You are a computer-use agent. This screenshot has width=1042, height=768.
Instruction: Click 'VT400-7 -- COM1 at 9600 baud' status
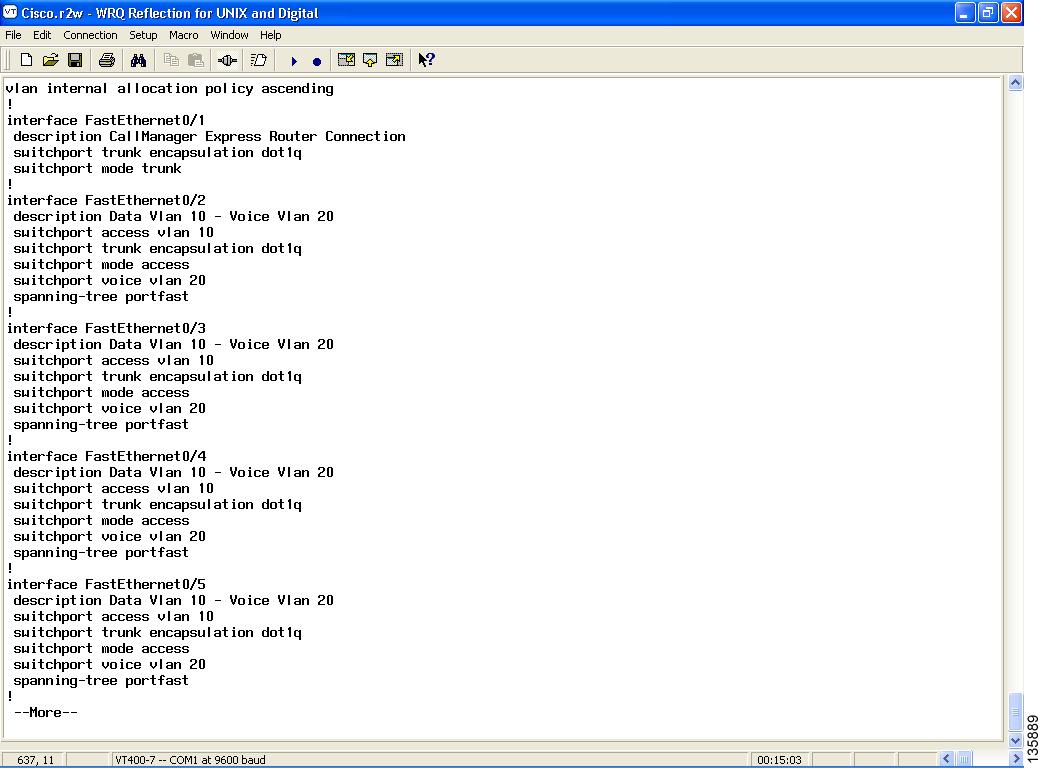coord(190,759)
